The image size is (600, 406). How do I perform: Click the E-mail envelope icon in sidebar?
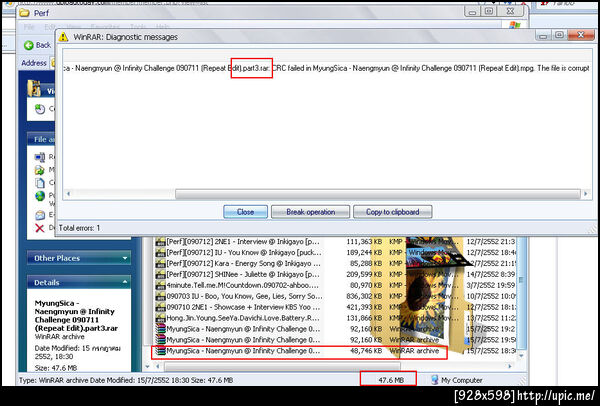[40, 215]
